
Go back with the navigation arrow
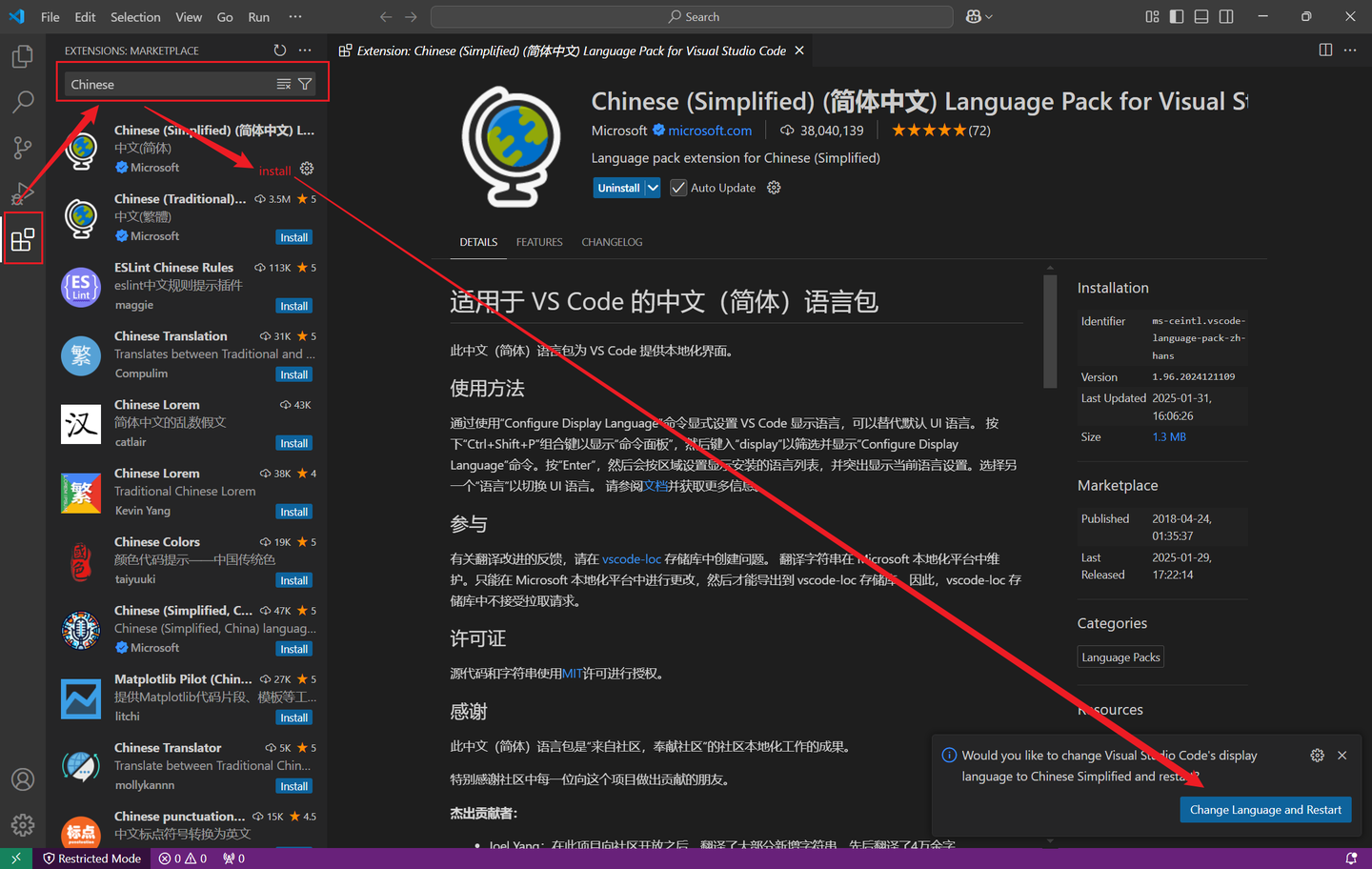(x=386, y=17)
